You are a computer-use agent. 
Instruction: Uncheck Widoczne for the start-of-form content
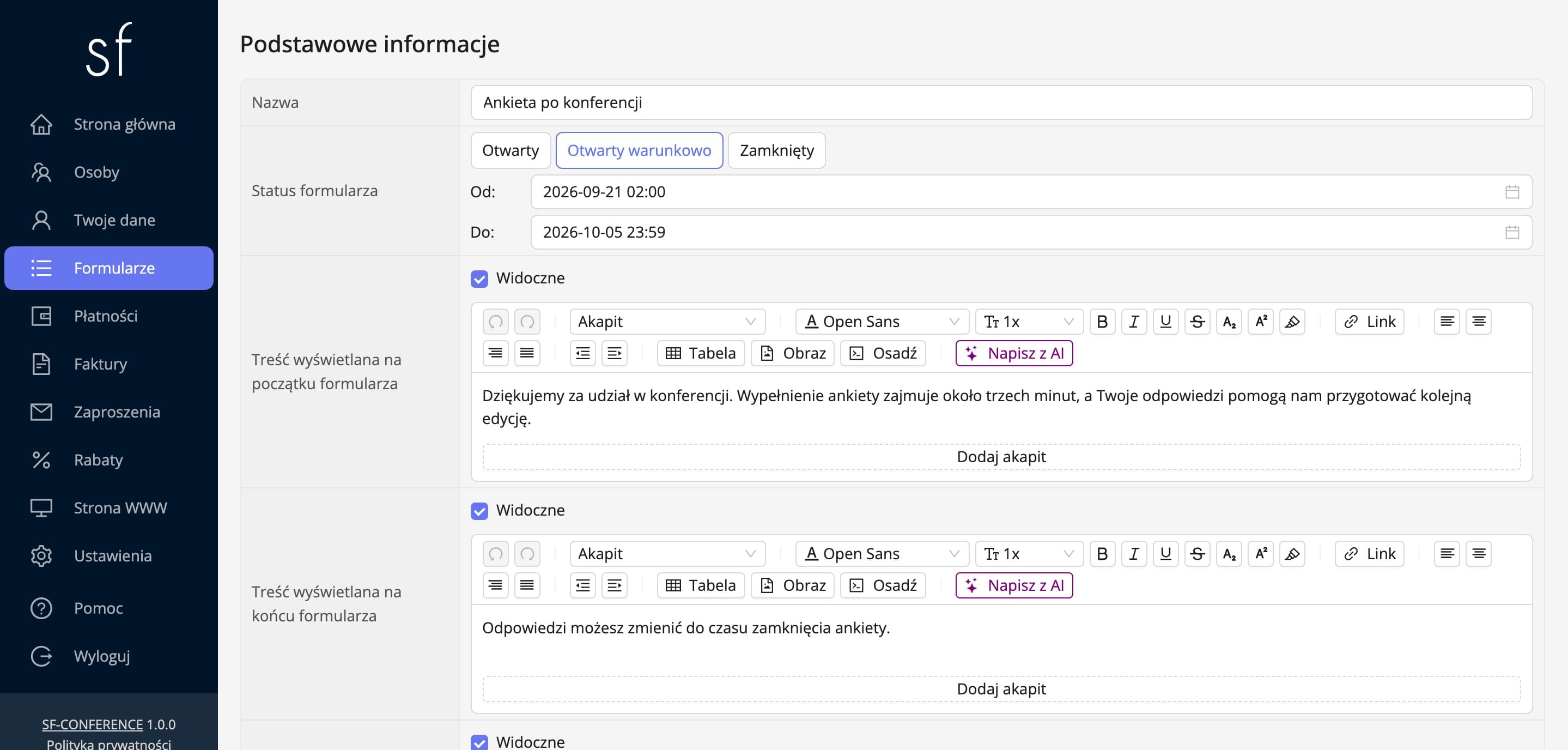pyautogui.click(x=479, y=279)
